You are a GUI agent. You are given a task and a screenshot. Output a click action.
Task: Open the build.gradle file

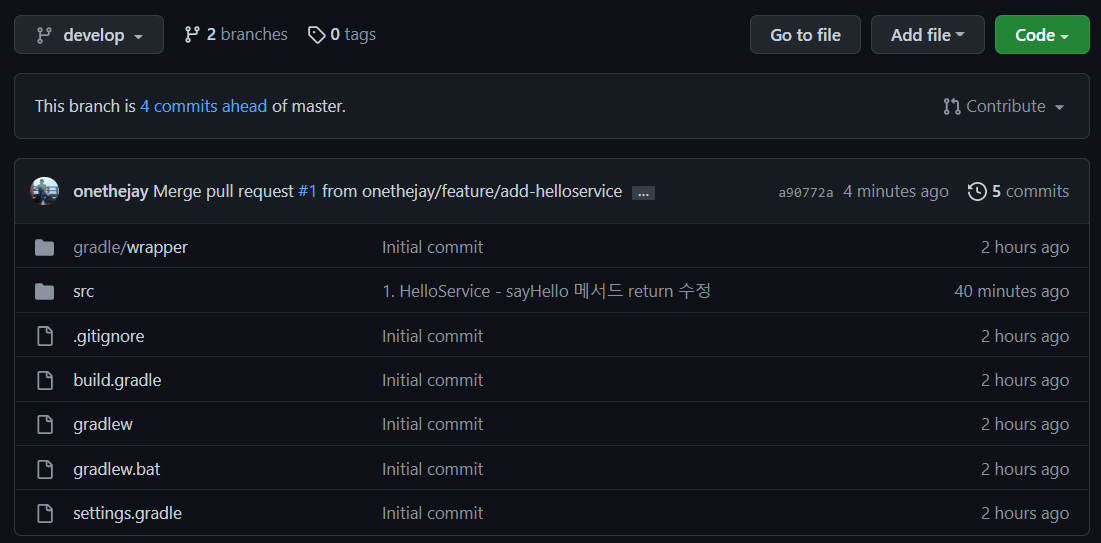click(x=117, y=380)
